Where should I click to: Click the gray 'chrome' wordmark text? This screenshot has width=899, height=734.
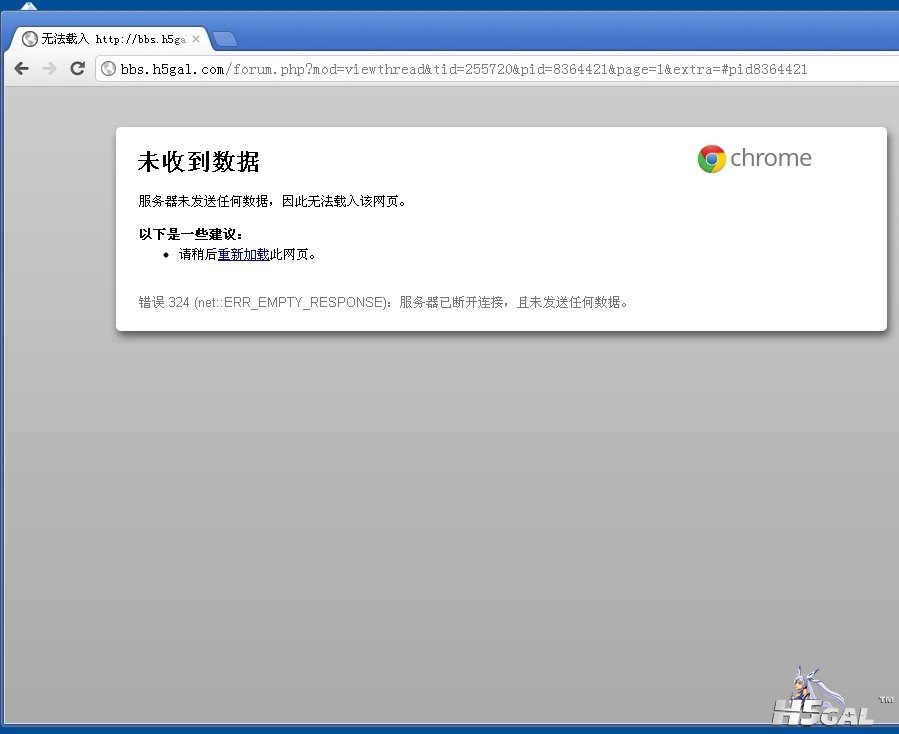pos(771,158)
